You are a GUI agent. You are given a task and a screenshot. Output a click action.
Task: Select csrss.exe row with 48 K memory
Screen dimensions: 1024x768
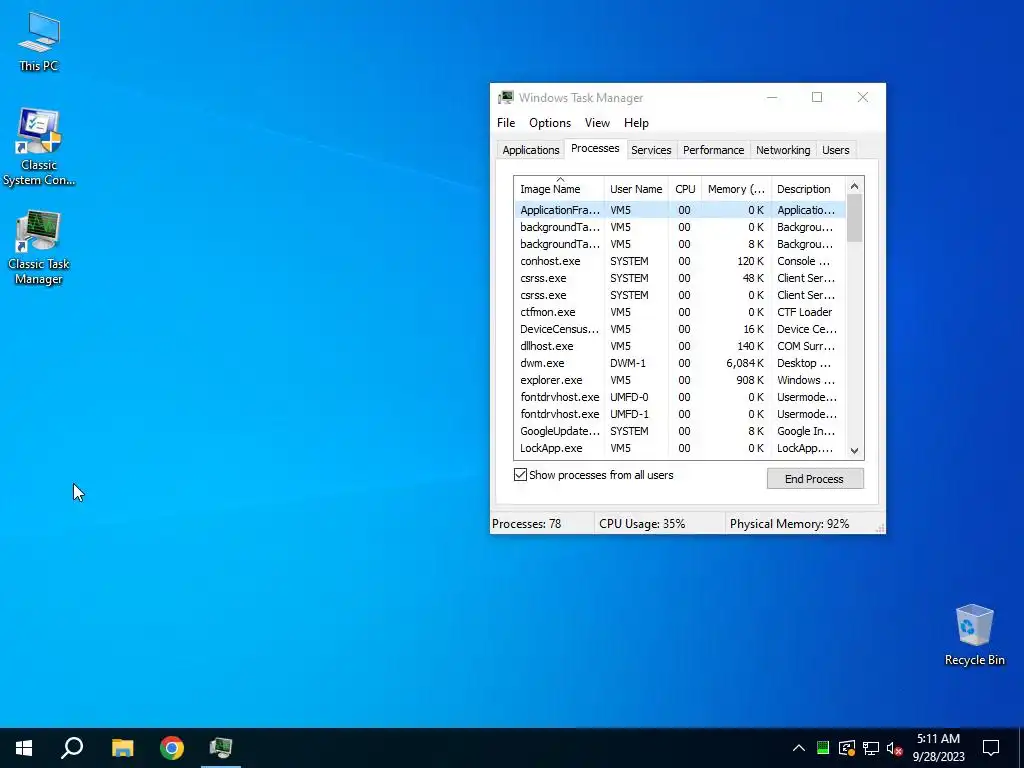pyautogui.click(x=679, y=278)
